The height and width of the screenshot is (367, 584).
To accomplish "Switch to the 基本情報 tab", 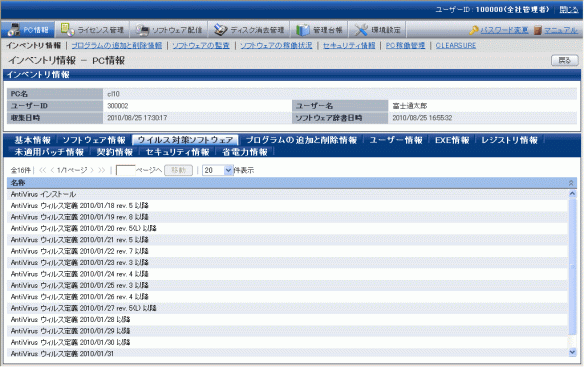I will point(32,140).
